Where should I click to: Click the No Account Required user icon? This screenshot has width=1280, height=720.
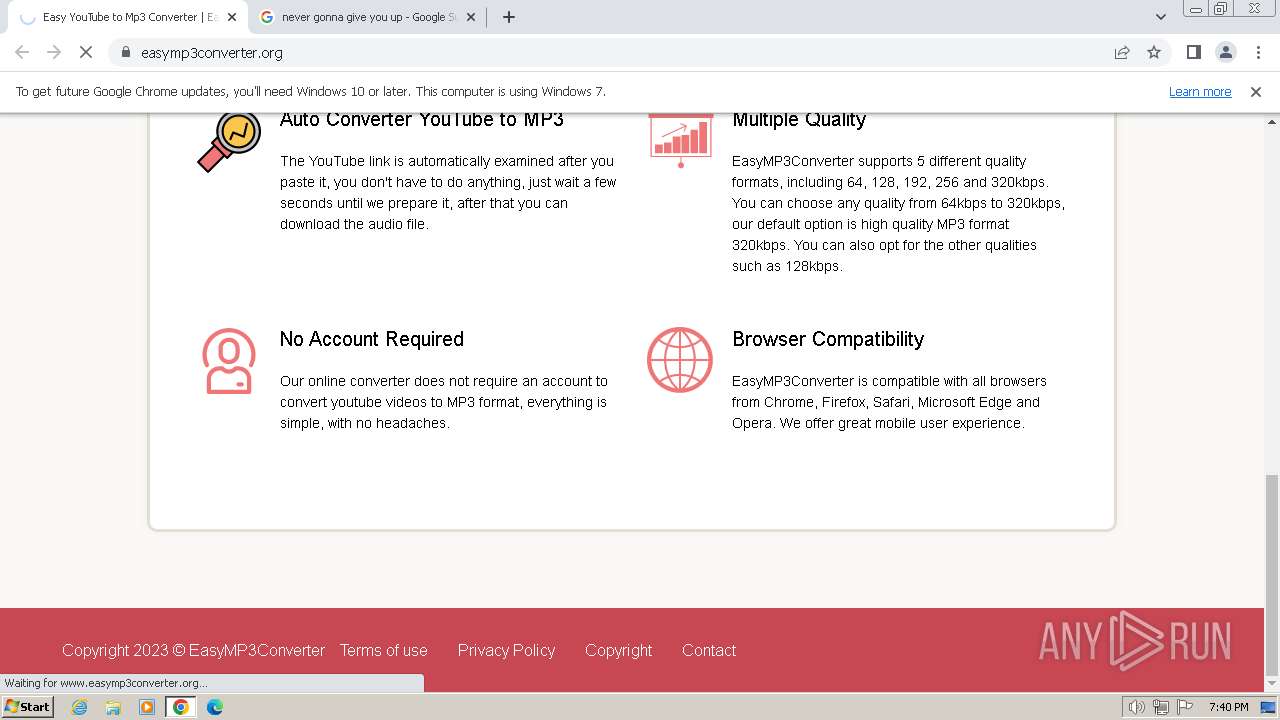pyautogui.click(x=229, y=361)
